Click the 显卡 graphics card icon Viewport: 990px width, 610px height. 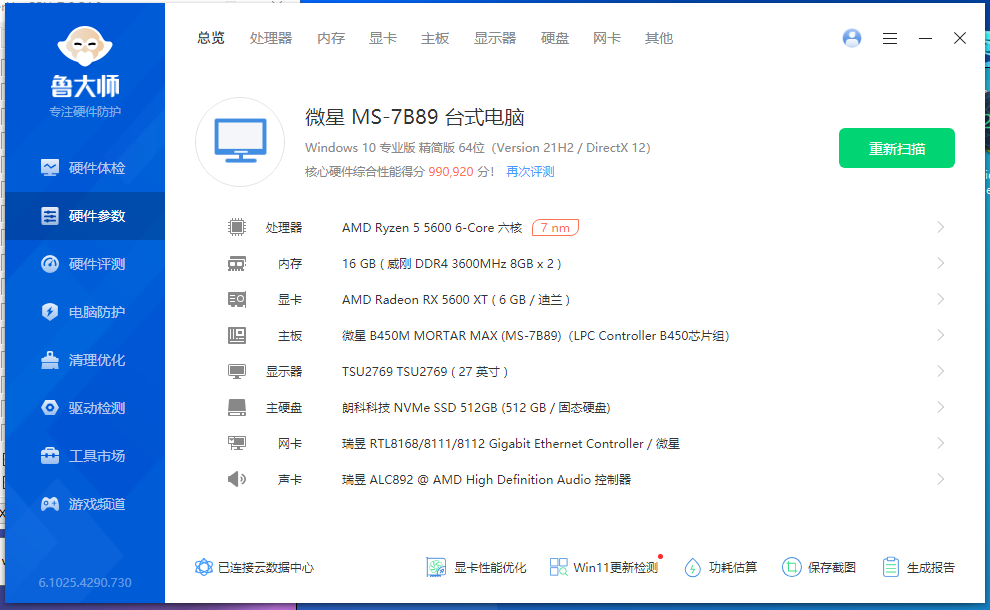(x=237, y=299)
